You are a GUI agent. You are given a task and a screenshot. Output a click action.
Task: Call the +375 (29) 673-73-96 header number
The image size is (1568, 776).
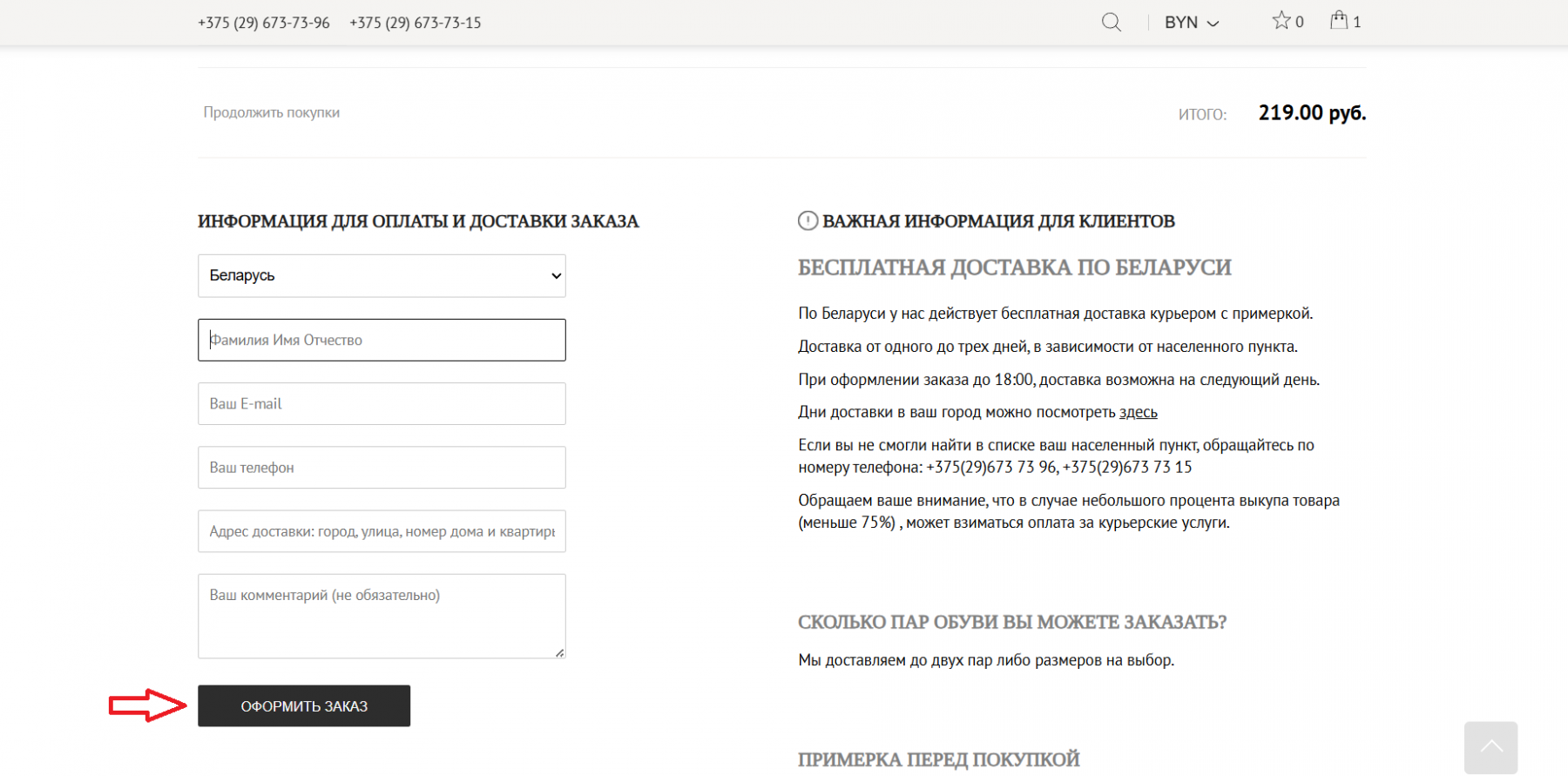click(264, 23)
